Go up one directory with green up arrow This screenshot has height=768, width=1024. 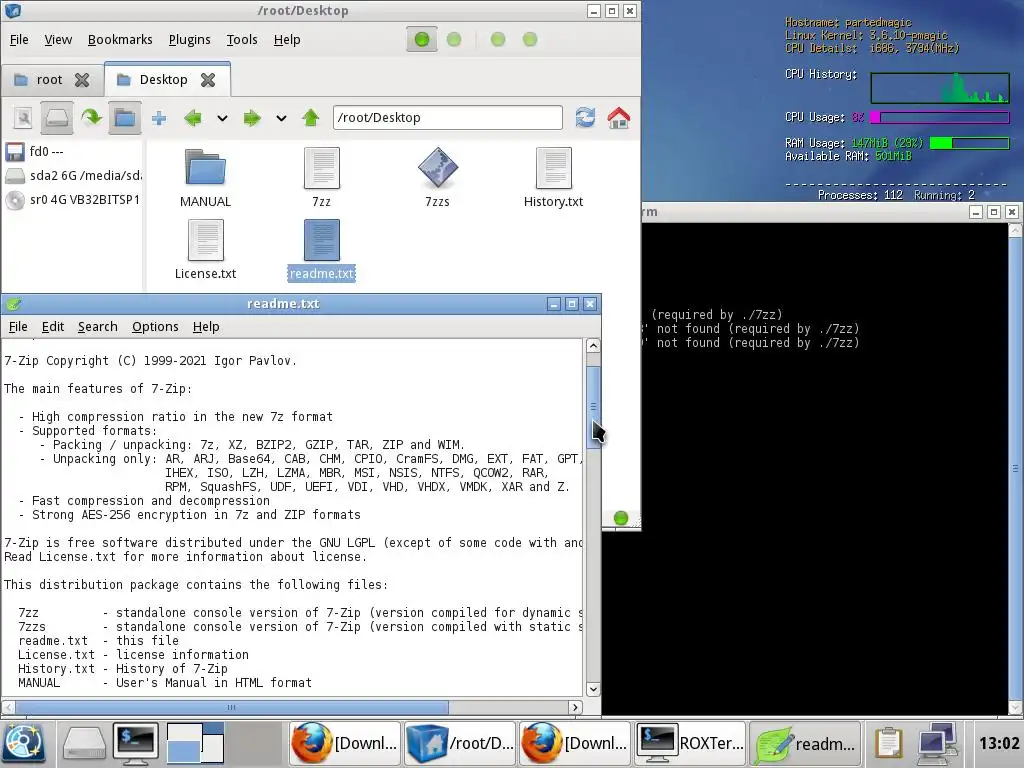click(311, 118)
